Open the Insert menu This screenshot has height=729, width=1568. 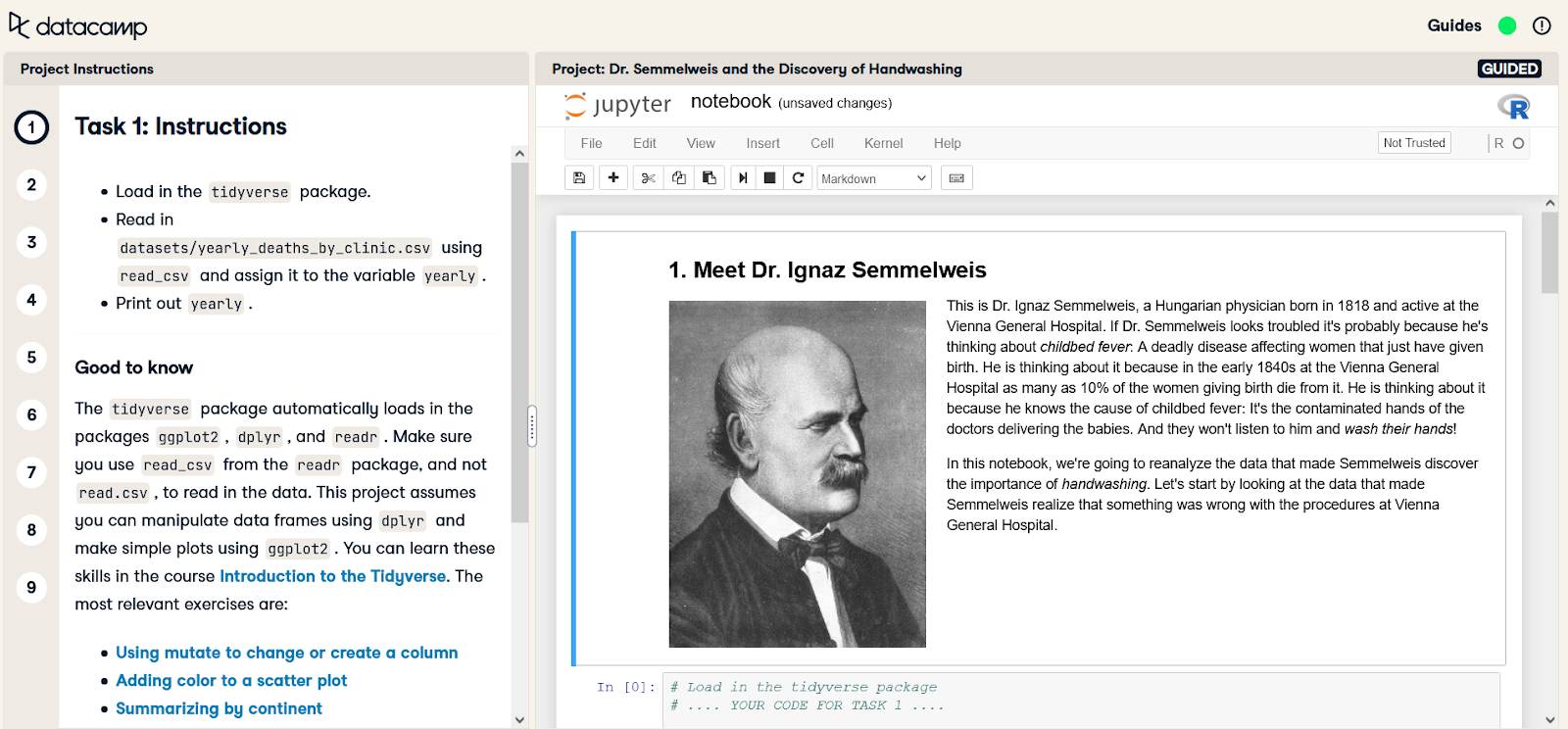[763, 143]
